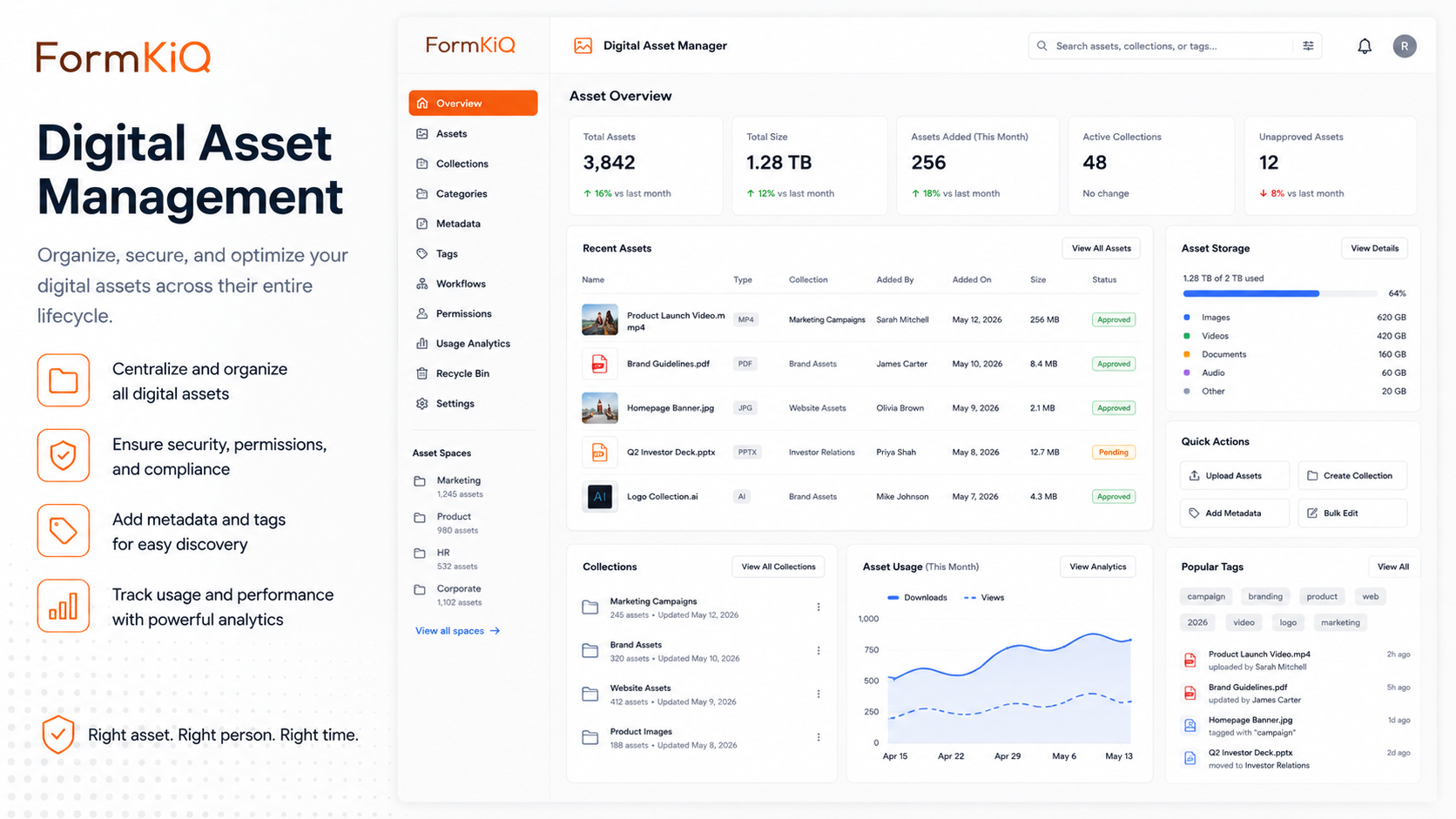
Task: Open Workflows in the sidebar
Action: 473,284
